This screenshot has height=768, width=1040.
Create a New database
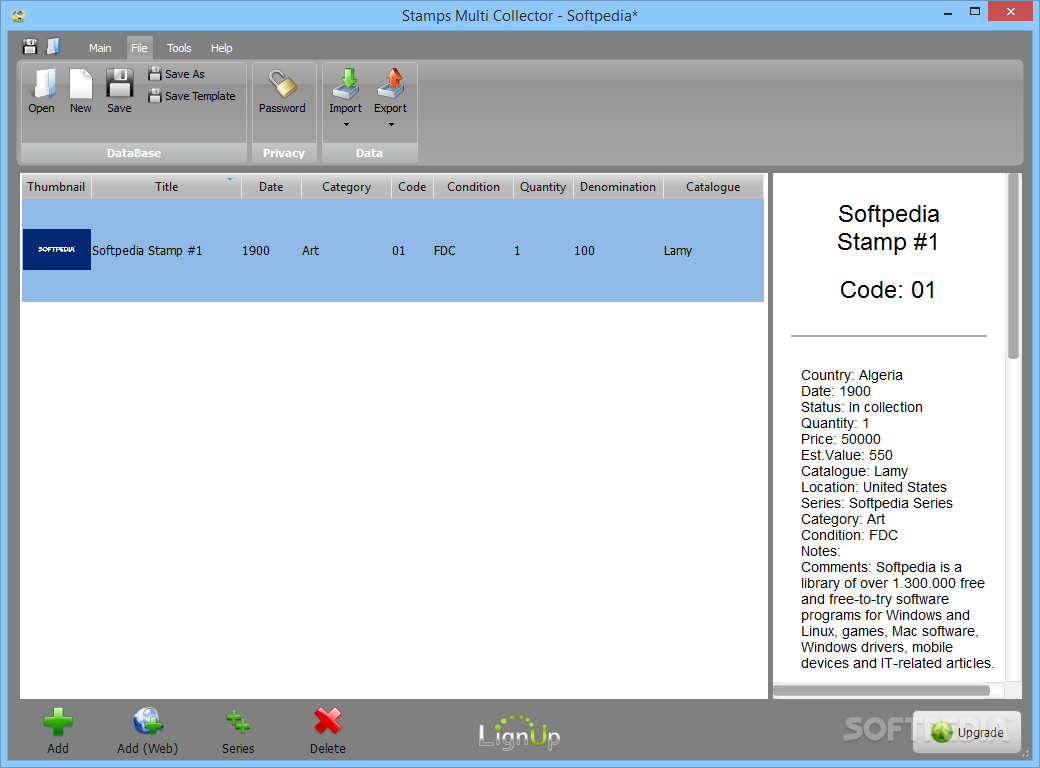tap(81, 91)
